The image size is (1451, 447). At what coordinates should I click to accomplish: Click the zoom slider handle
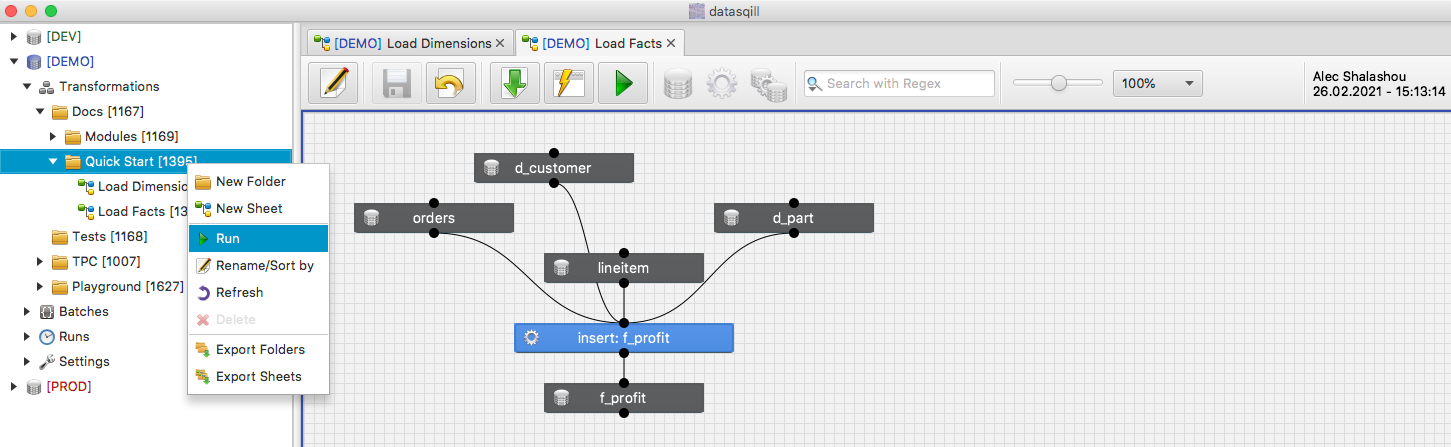coord(1059,84)
